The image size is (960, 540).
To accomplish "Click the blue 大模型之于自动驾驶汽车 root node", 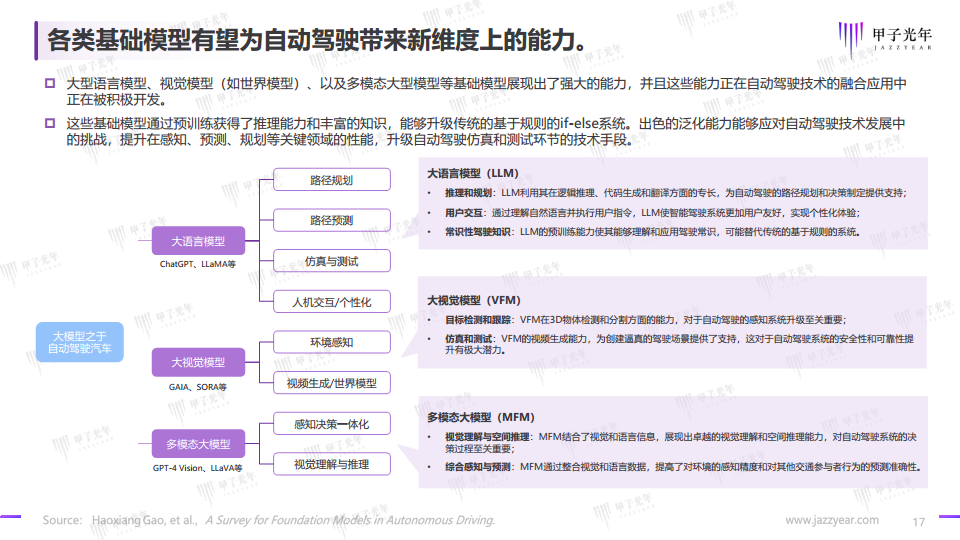I will (x=80, y=342).
